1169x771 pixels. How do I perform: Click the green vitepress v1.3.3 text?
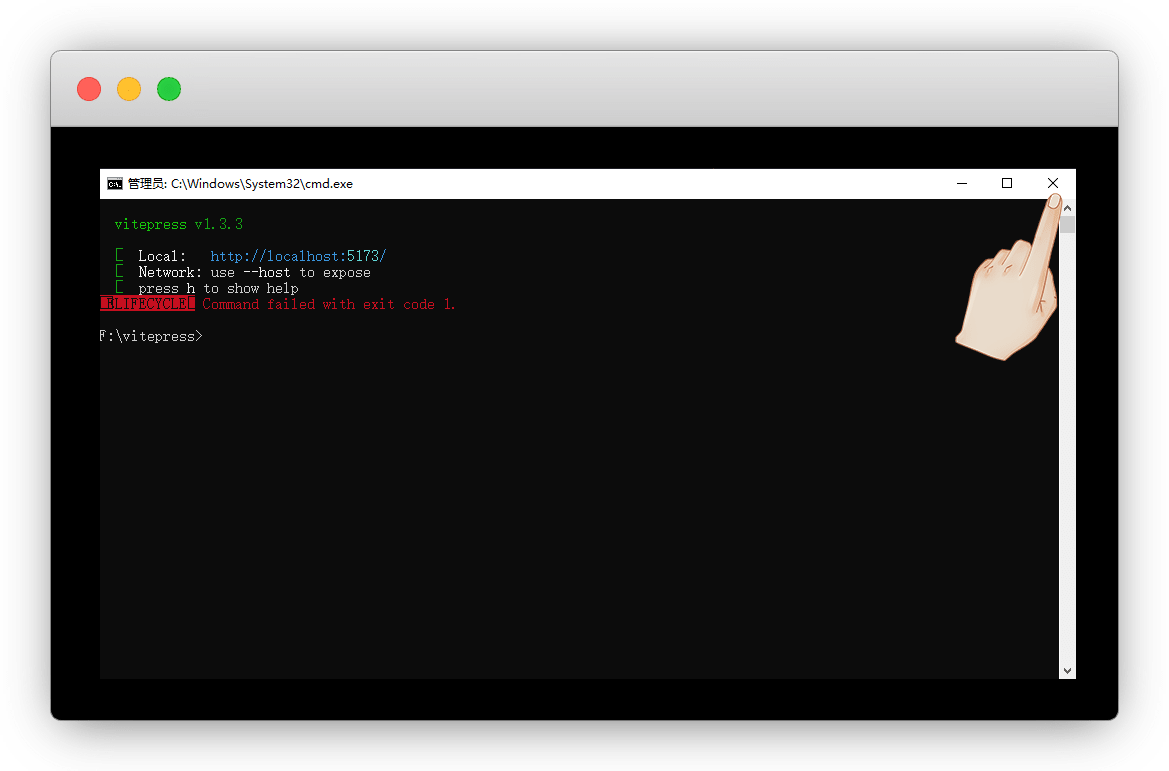point(179,224)
